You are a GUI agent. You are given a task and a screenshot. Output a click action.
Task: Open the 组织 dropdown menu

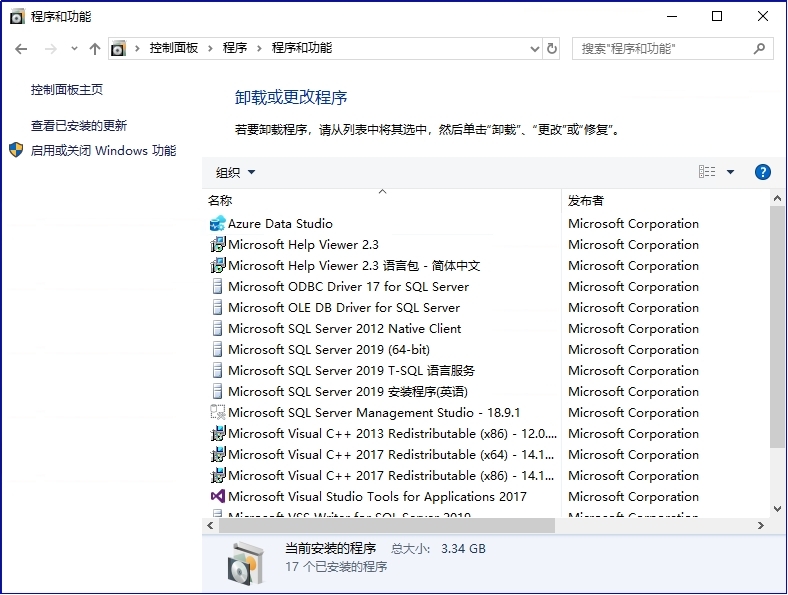[235, 172]
